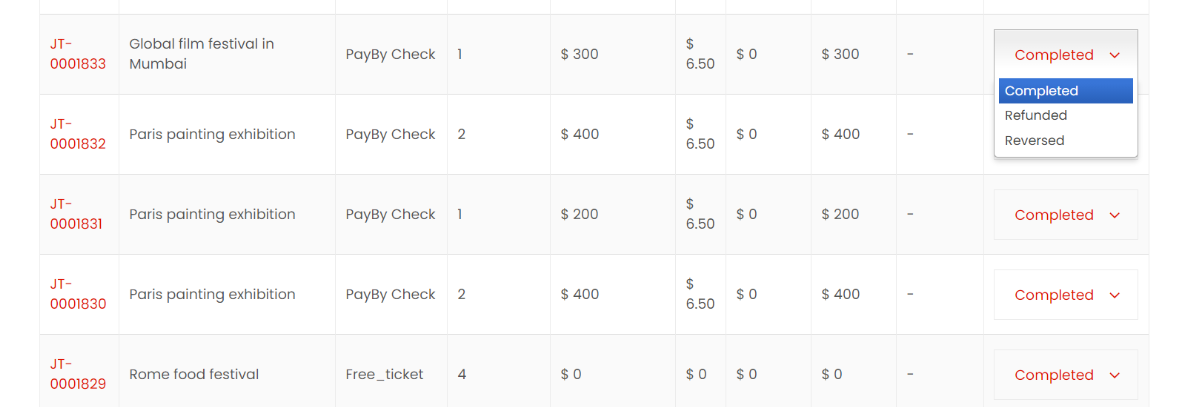This screenshot has width=1197, height=407.
Task: Choose Reversed from status dropdown list
Action: [1034, 141]
